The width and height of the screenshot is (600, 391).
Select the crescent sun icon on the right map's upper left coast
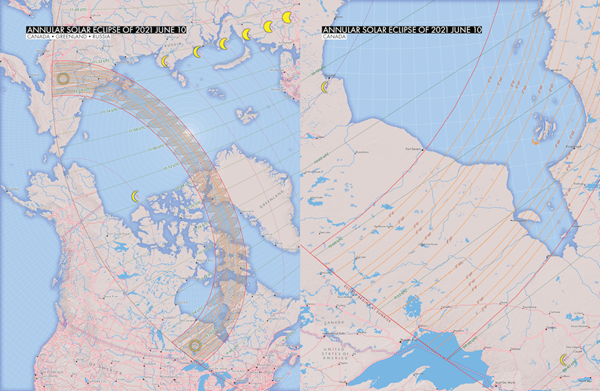[x=324, y=87]
